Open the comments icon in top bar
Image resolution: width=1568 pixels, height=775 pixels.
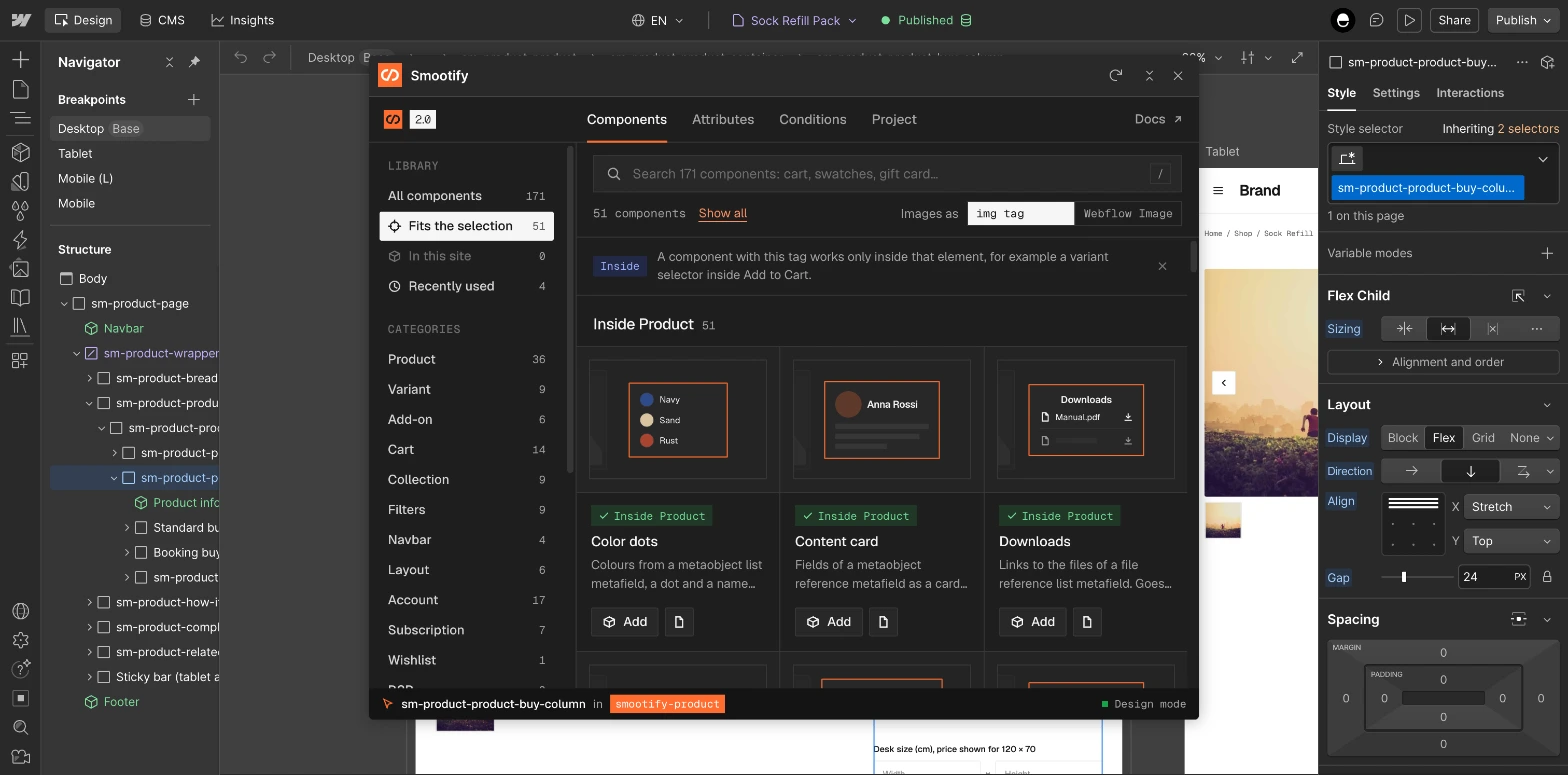[1376, 20]
